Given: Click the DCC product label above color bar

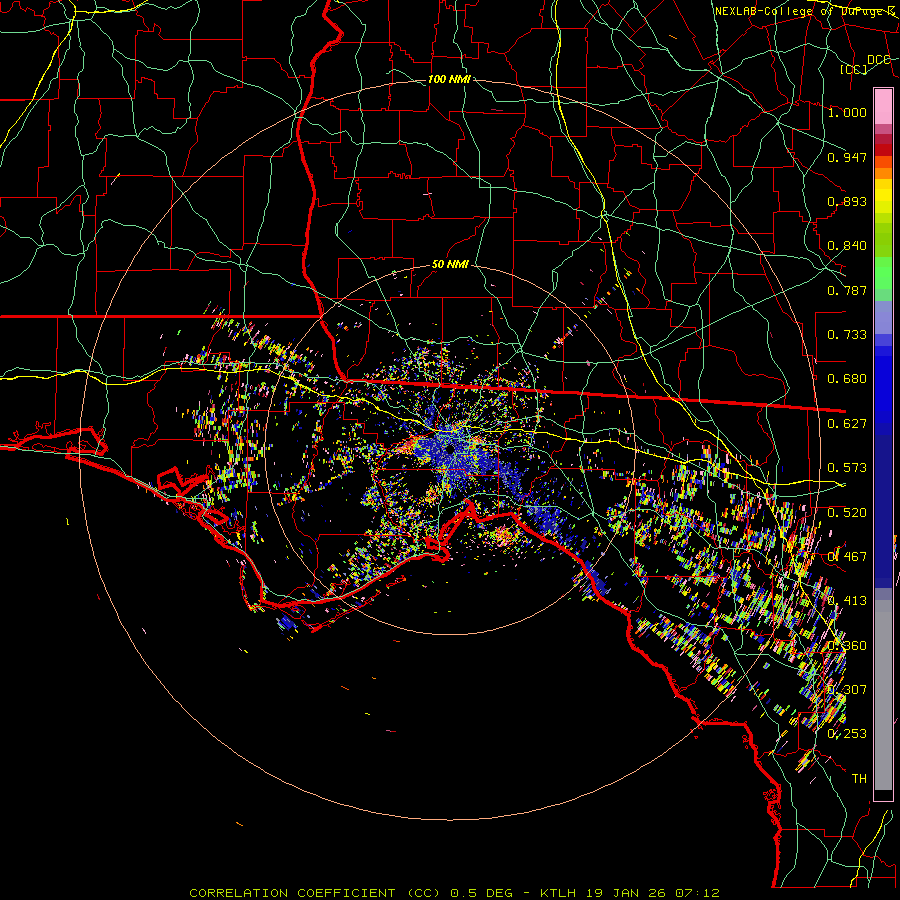Looking at the screenshot, I should [879, 60].
